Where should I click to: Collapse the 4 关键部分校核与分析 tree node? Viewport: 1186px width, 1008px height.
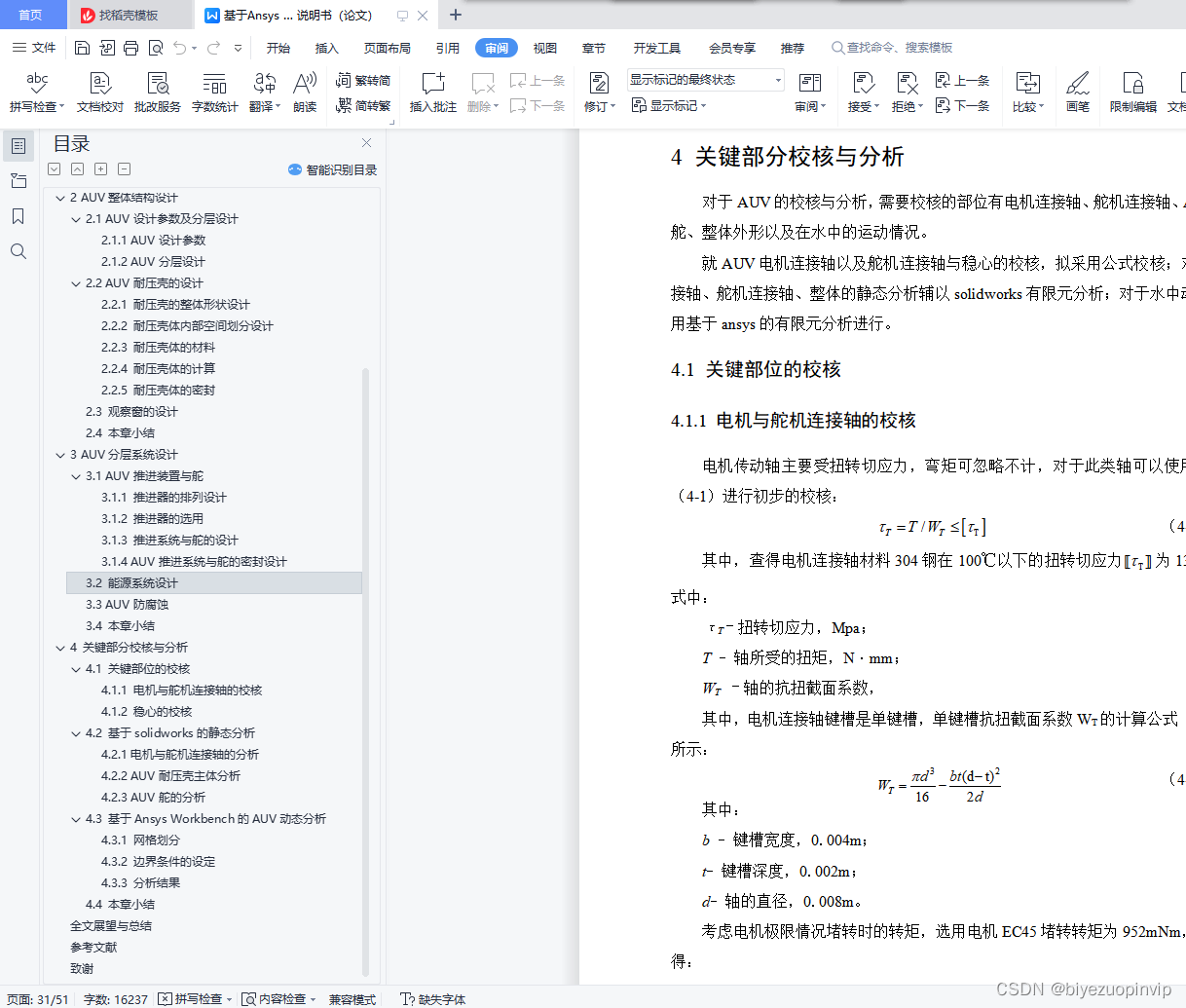click(60, 647)
